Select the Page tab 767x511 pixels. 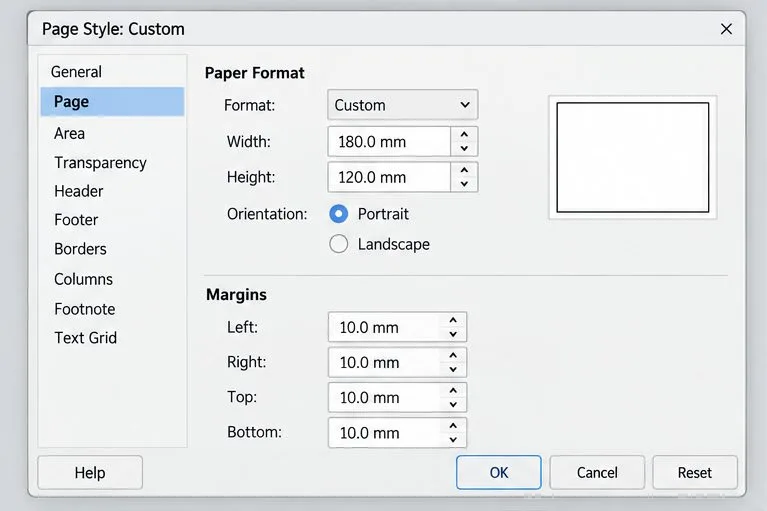point(112,102)
